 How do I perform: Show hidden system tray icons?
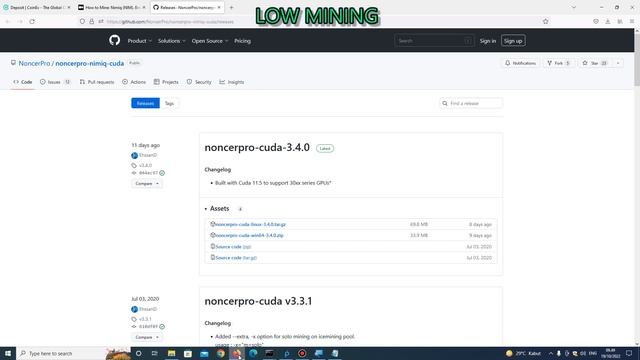coord(551,353)
